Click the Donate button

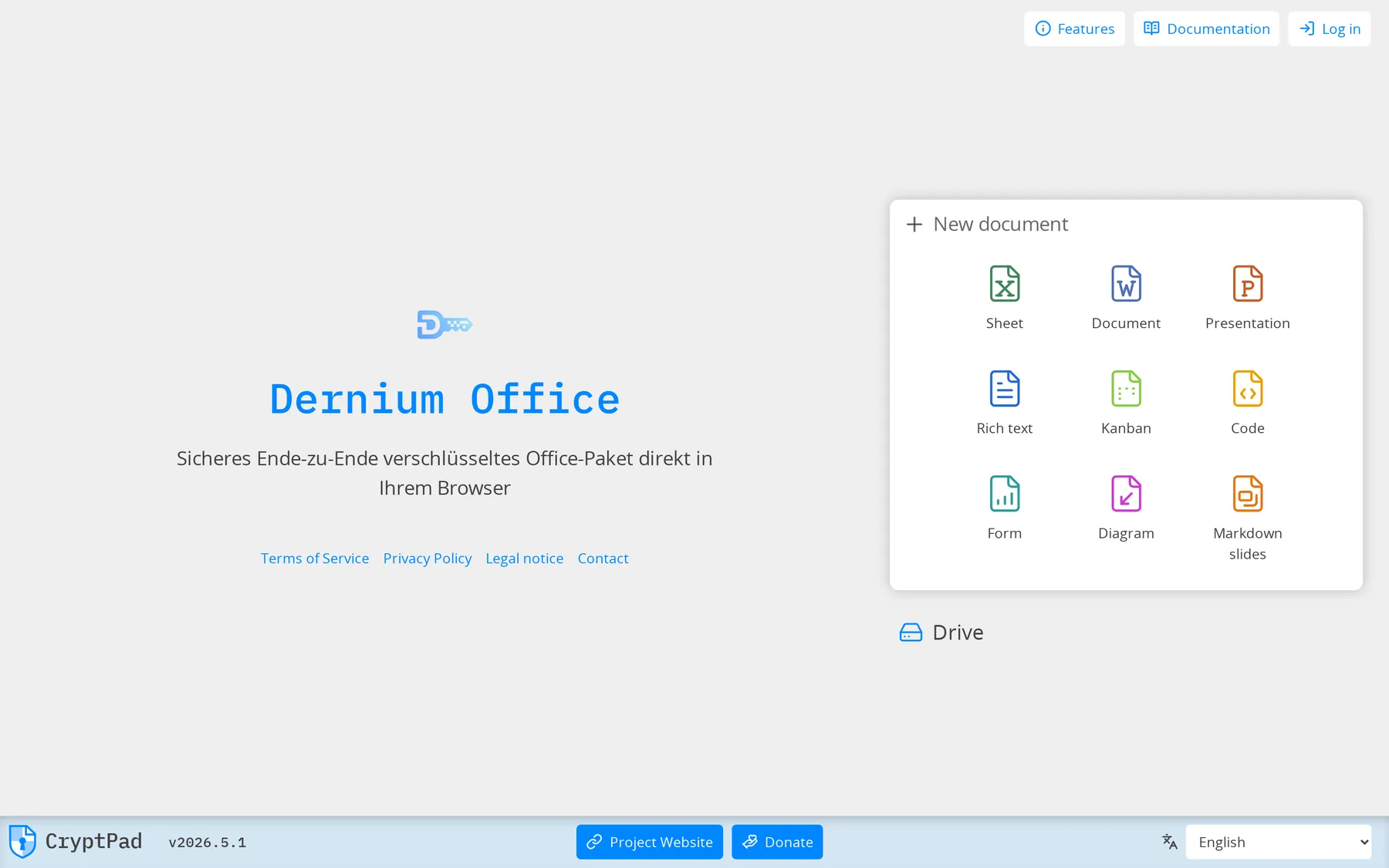coord(777,842)
